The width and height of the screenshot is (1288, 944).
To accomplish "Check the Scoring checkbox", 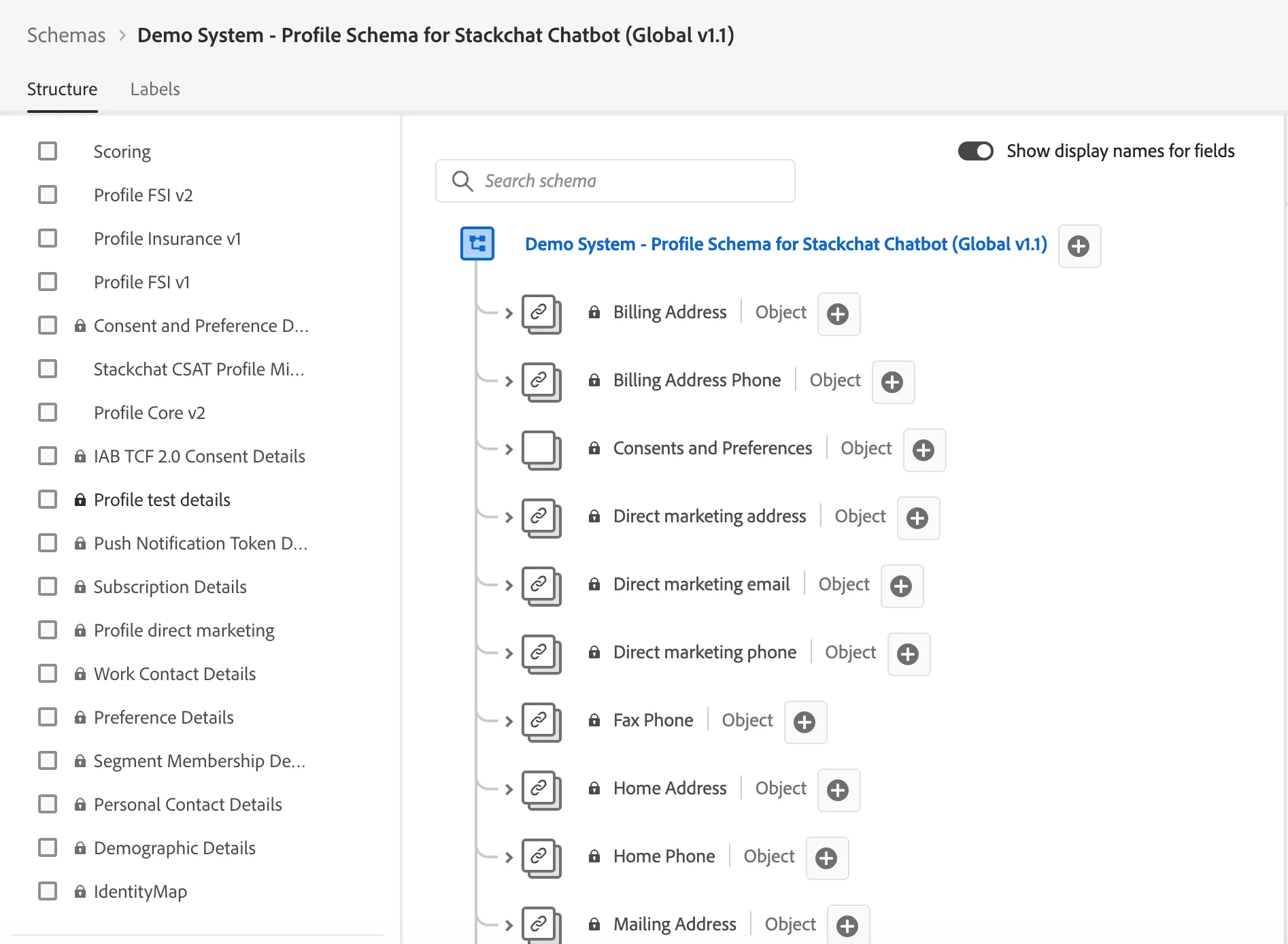I will [48, 151].
